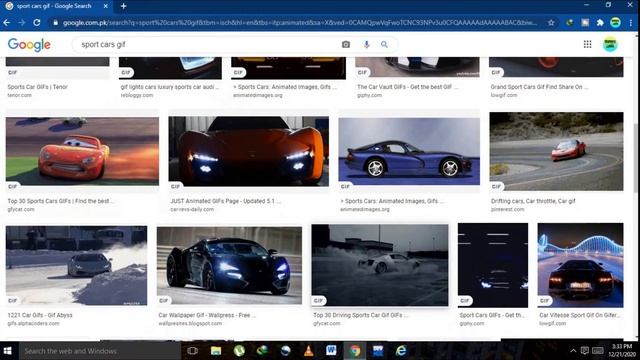
Task: Open the Google account avatar on the page
Action: [x=610, y=44]
